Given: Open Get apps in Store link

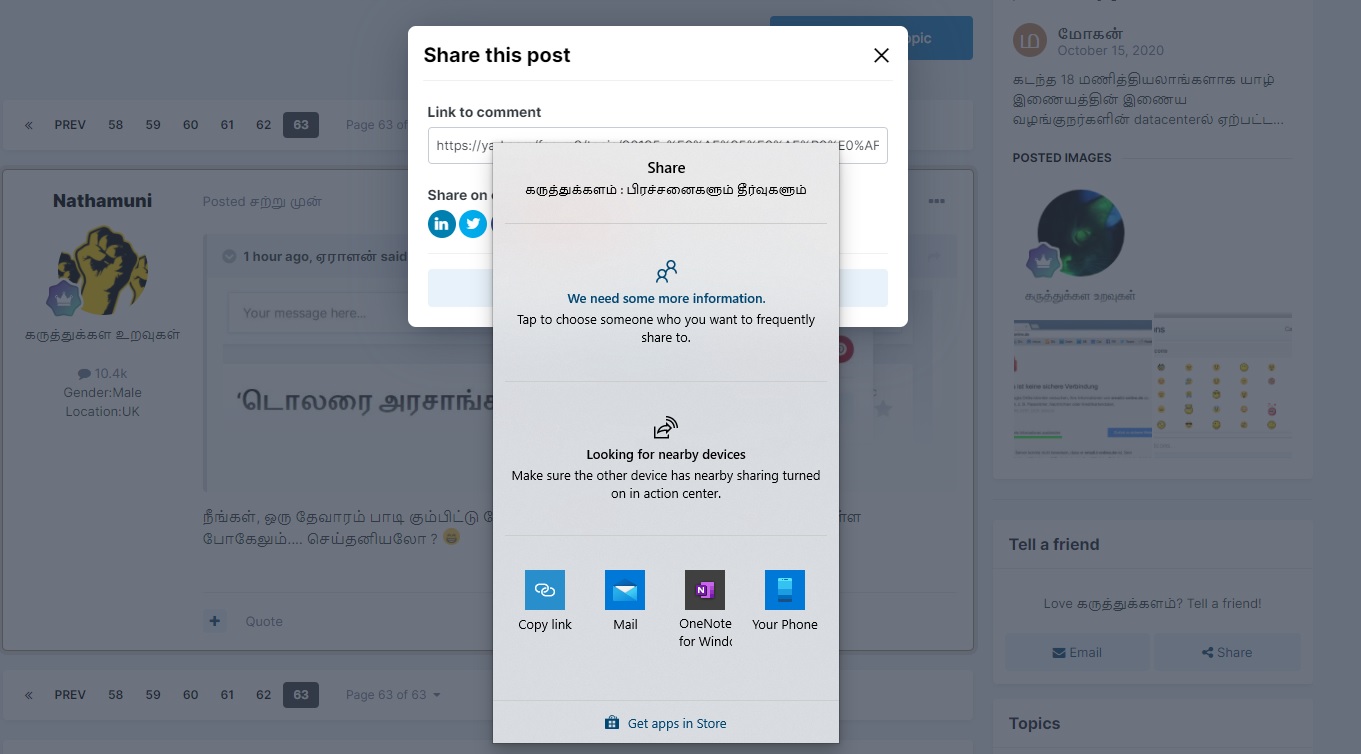Looking at the screenshot, I should [x=666, y=723].
